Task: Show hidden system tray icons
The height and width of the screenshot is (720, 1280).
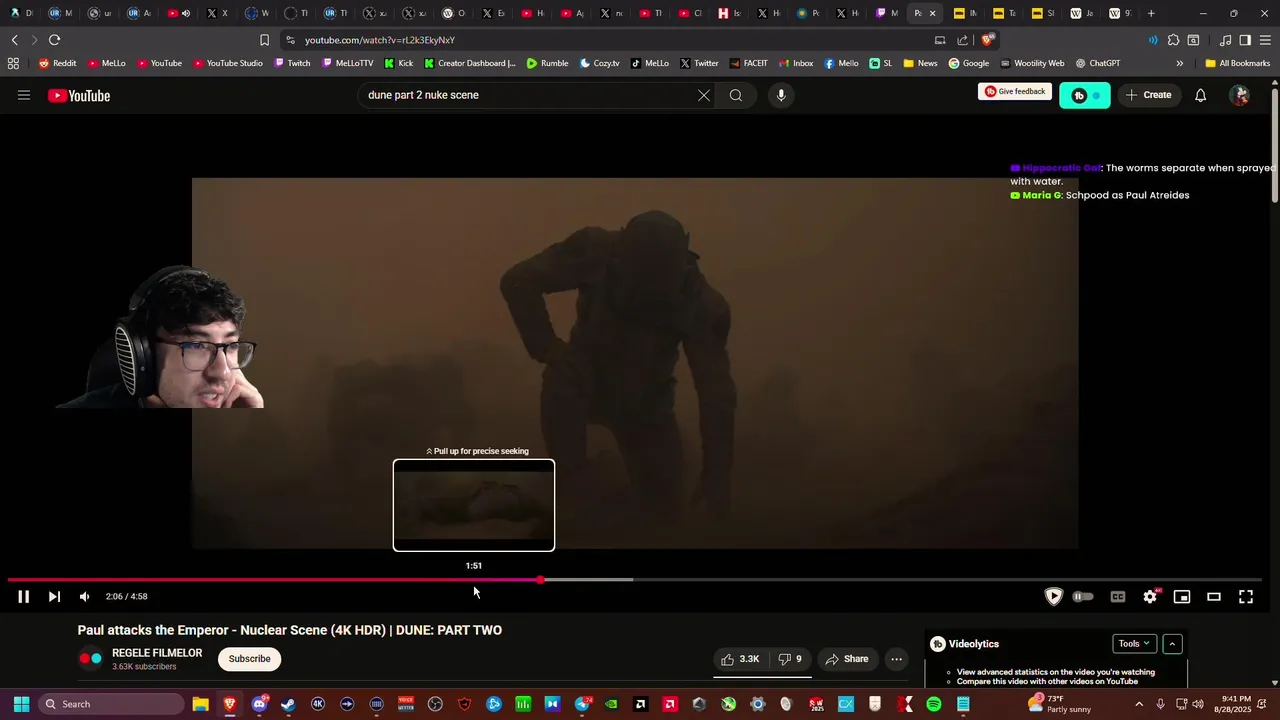Action: [x=1138, y=704]
